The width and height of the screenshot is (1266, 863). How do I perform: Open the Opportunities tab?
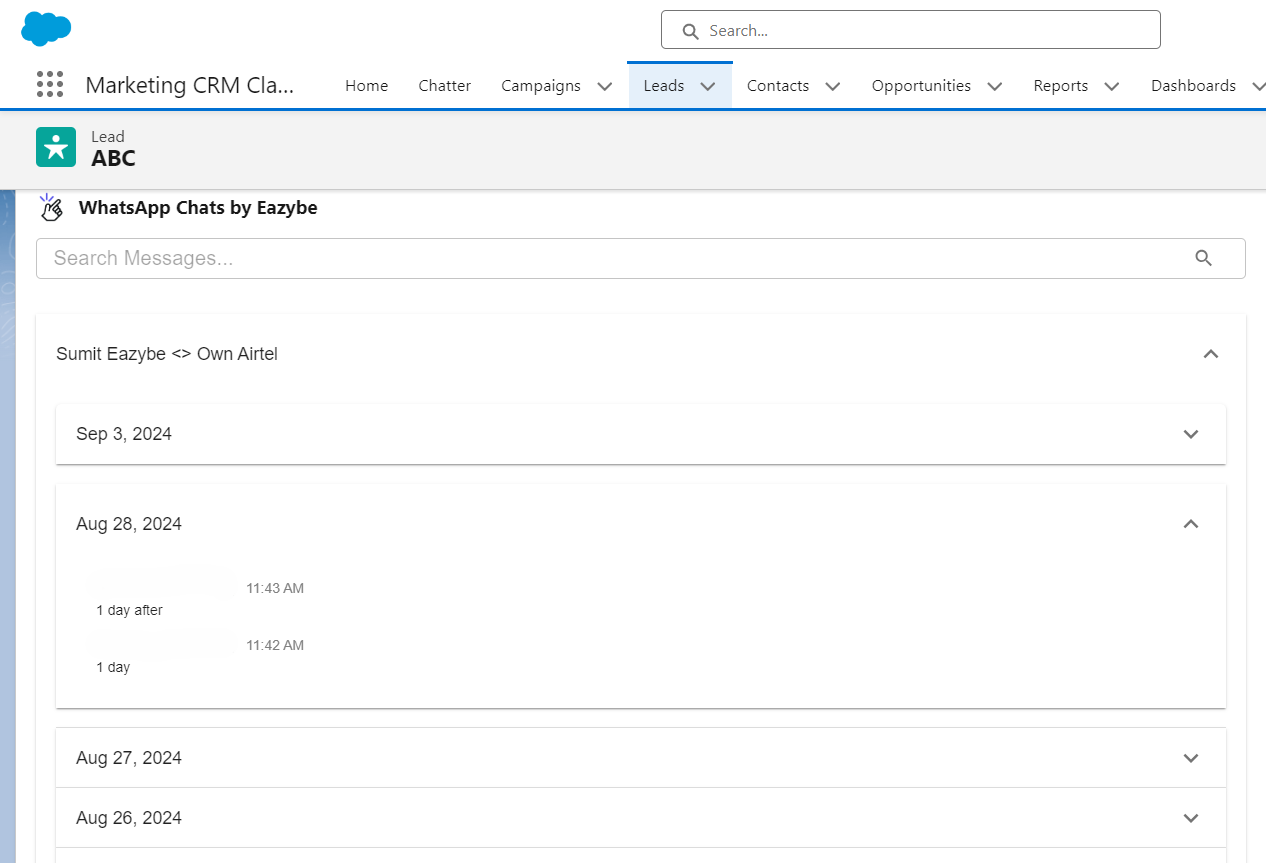[921, 86]
